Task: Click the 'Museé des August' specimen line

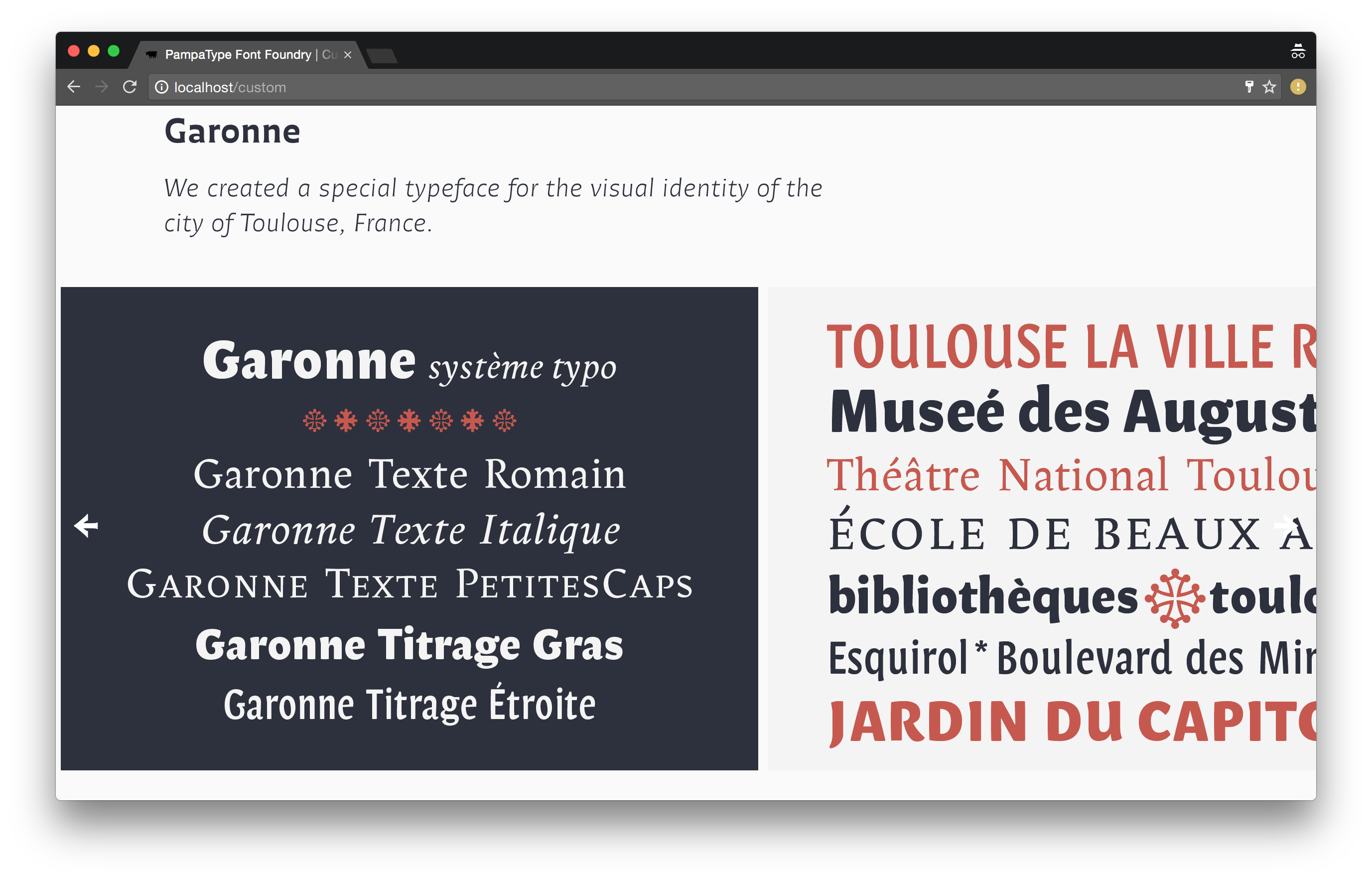Action: click(x=1073, y=413)
